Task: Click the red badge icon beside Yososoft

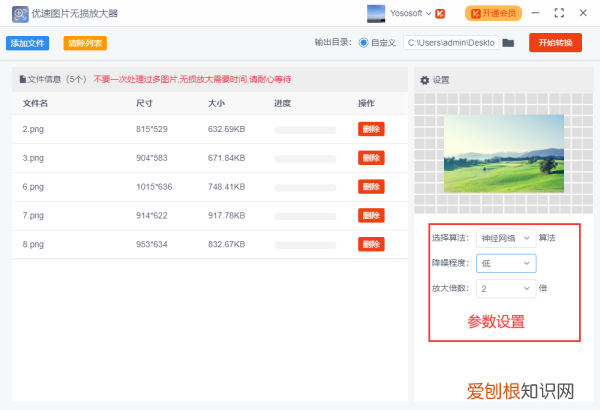Action: point(440,14)
